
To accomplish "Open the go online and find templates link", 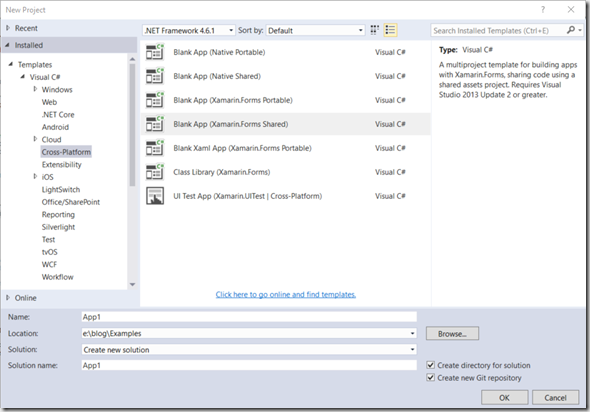I will coord(286,294).
